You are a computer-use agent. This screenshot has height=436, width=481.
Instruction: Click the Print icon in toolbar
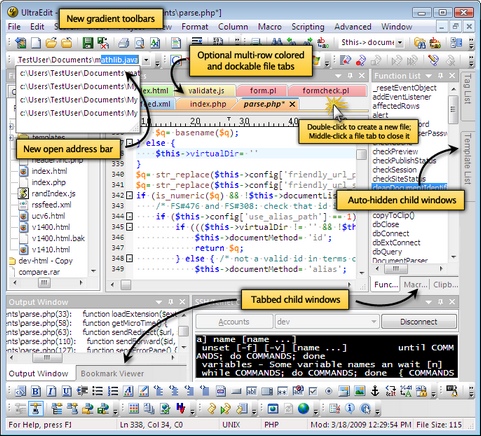tap(124, 43)
